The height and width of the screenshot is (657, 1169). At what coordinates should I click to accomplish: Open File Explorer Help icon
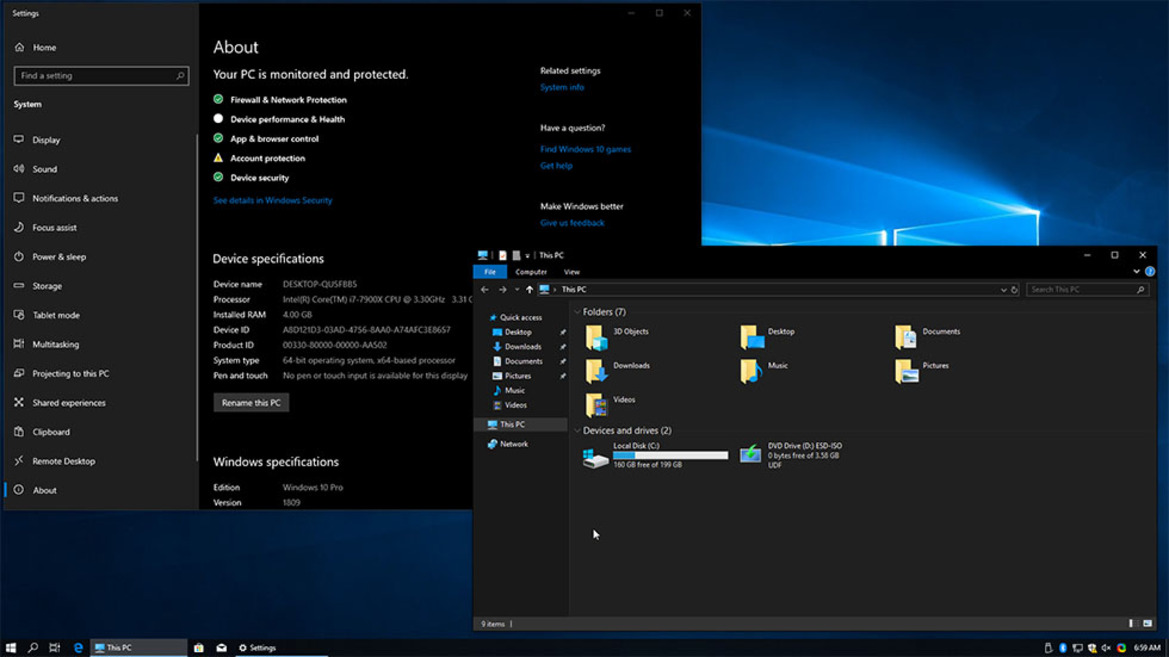[1150, 271]
